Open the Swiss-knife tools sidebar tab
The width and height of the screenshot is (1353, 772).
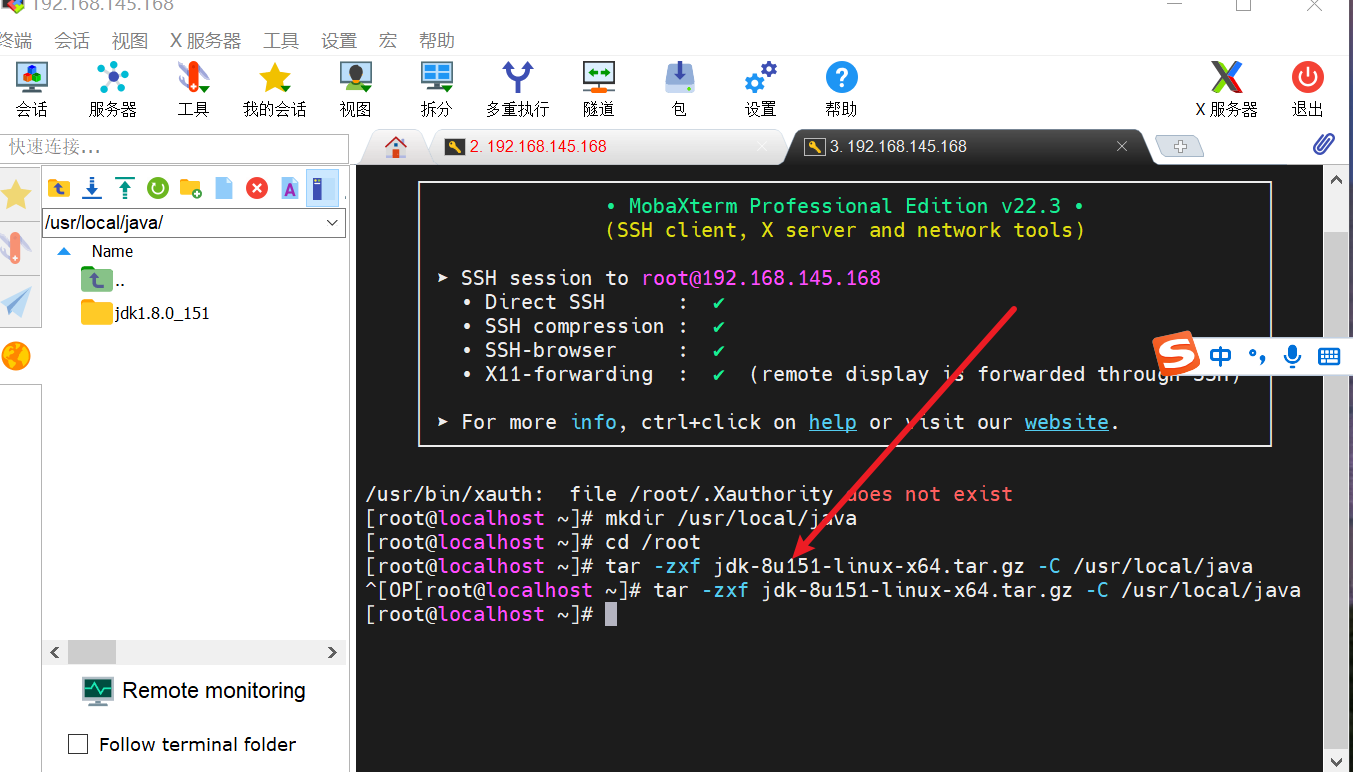pos(15,248)
